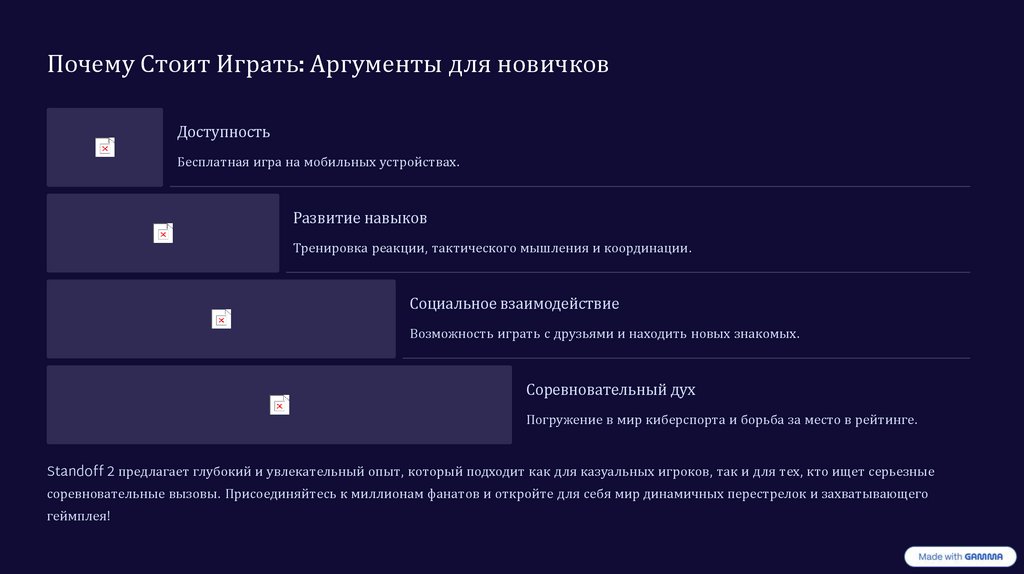
Task: Click broken image icon beside Соревновательный дух
Action: tap(280, 405)
